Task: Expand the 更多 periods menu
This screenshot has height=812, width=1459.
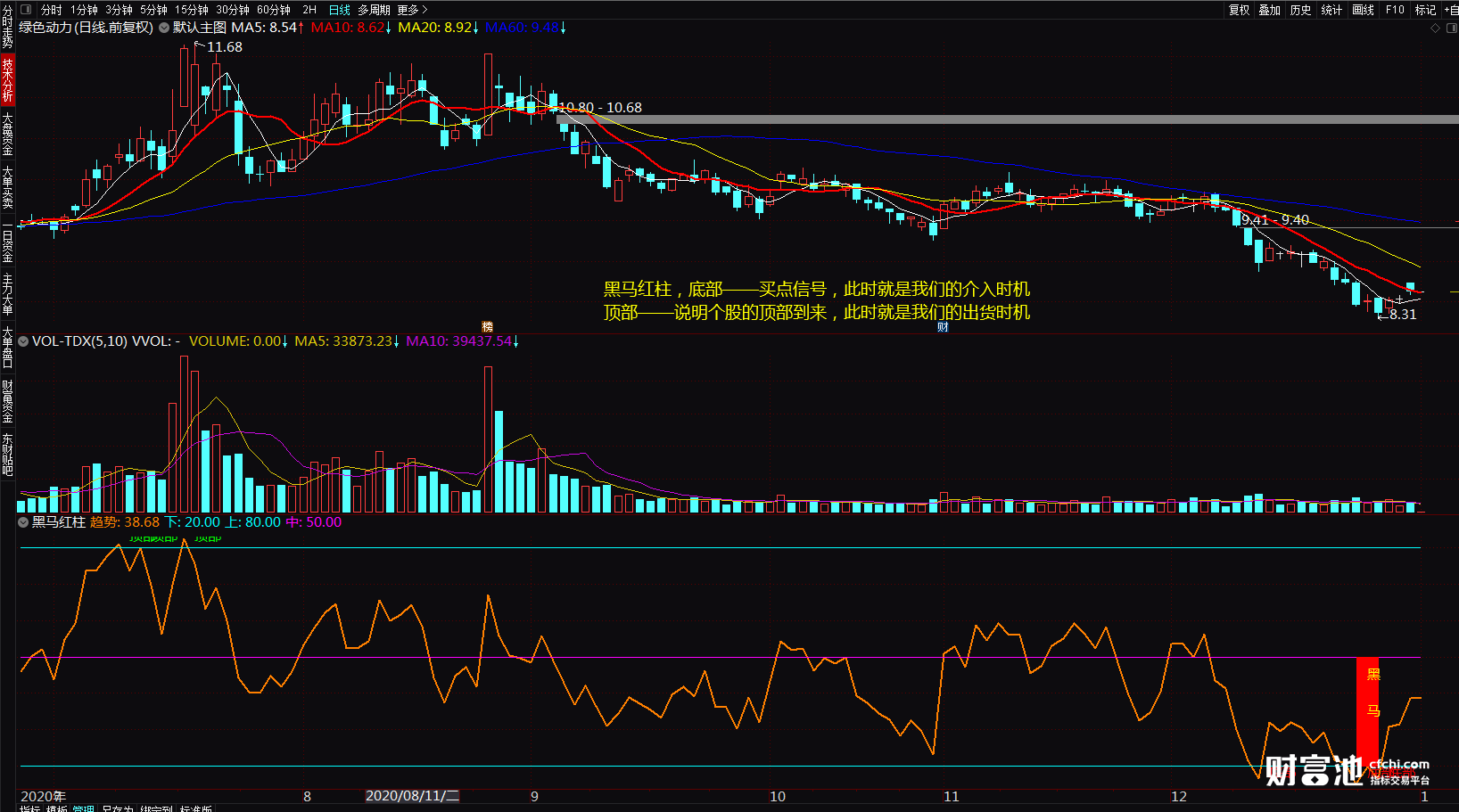Action: (x=412, y=10)
